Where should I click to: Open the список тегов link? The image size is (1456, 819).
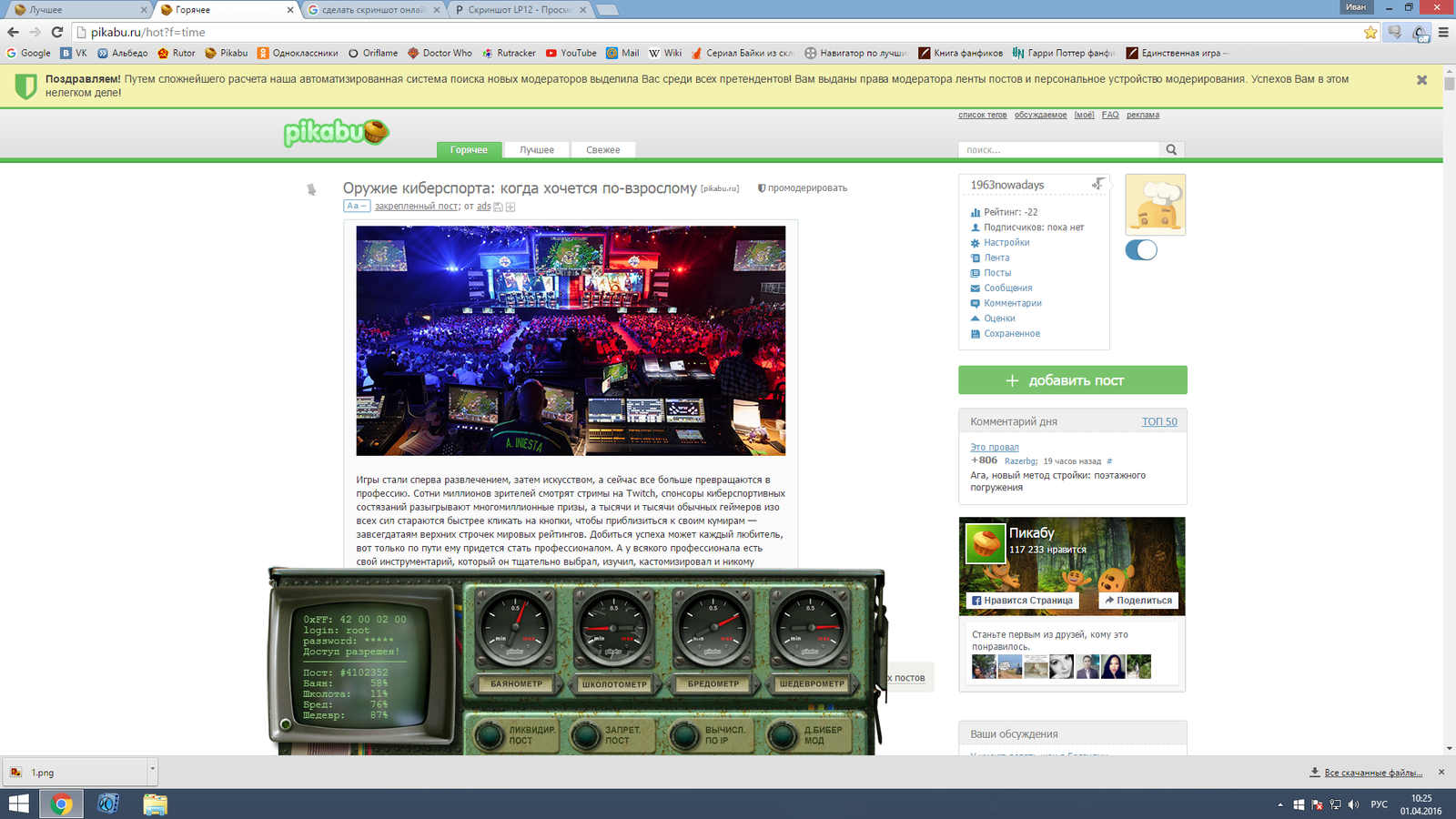click(983, 115)
